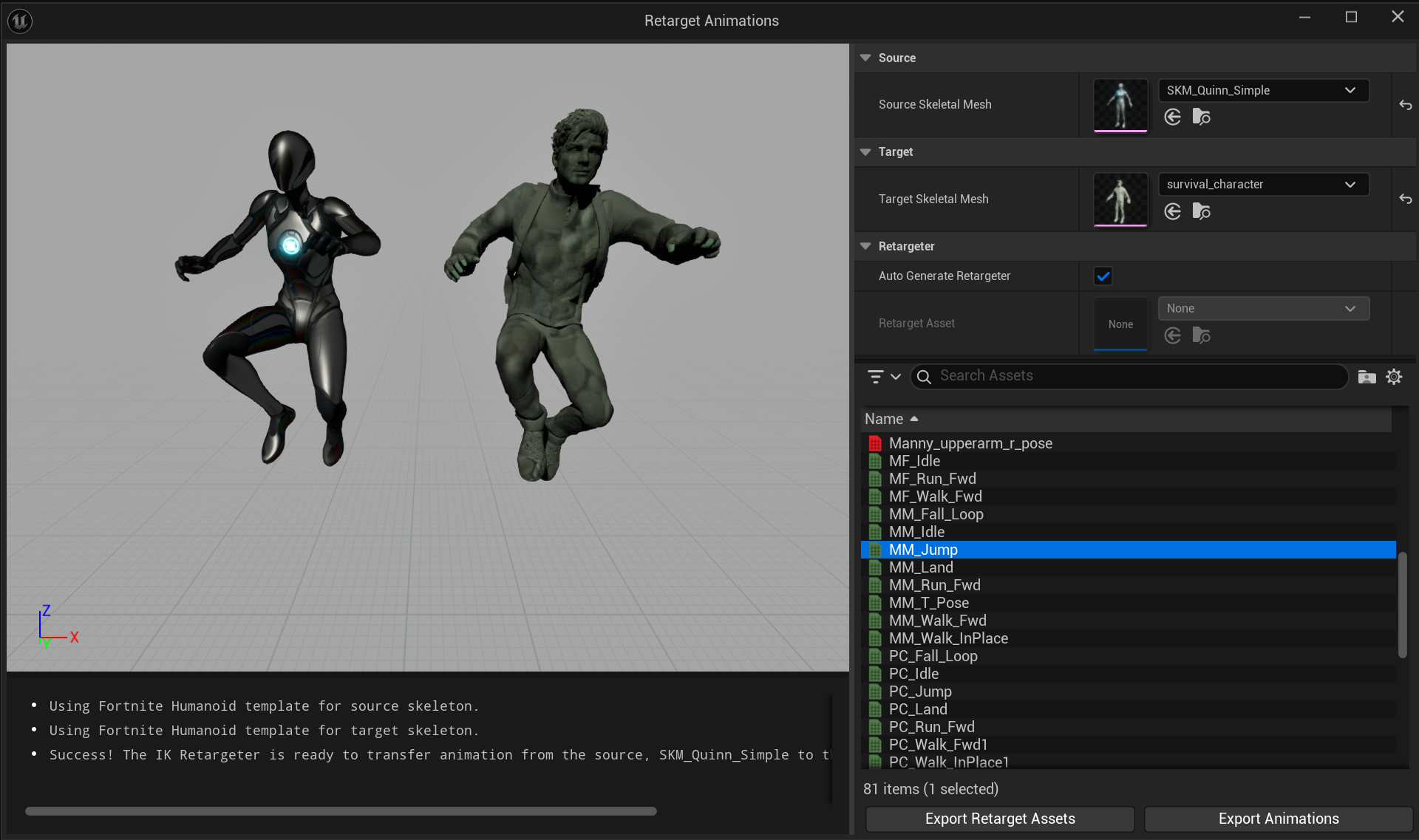Open SKM_Quinn_Simple mesh dropdown
Viewport: 1419px width, 840px height.
point(1262,90)
